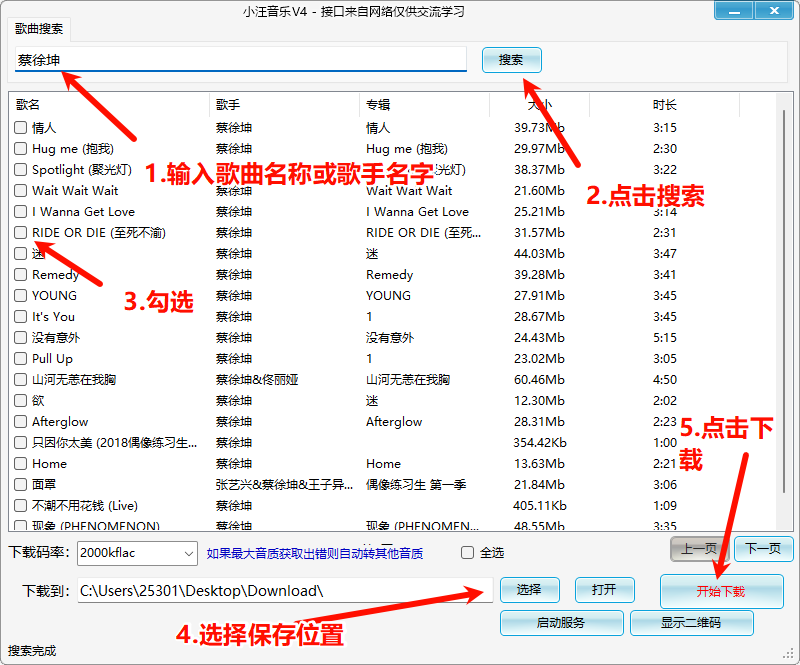Enable the 全选 select-all checkbox

467,553
